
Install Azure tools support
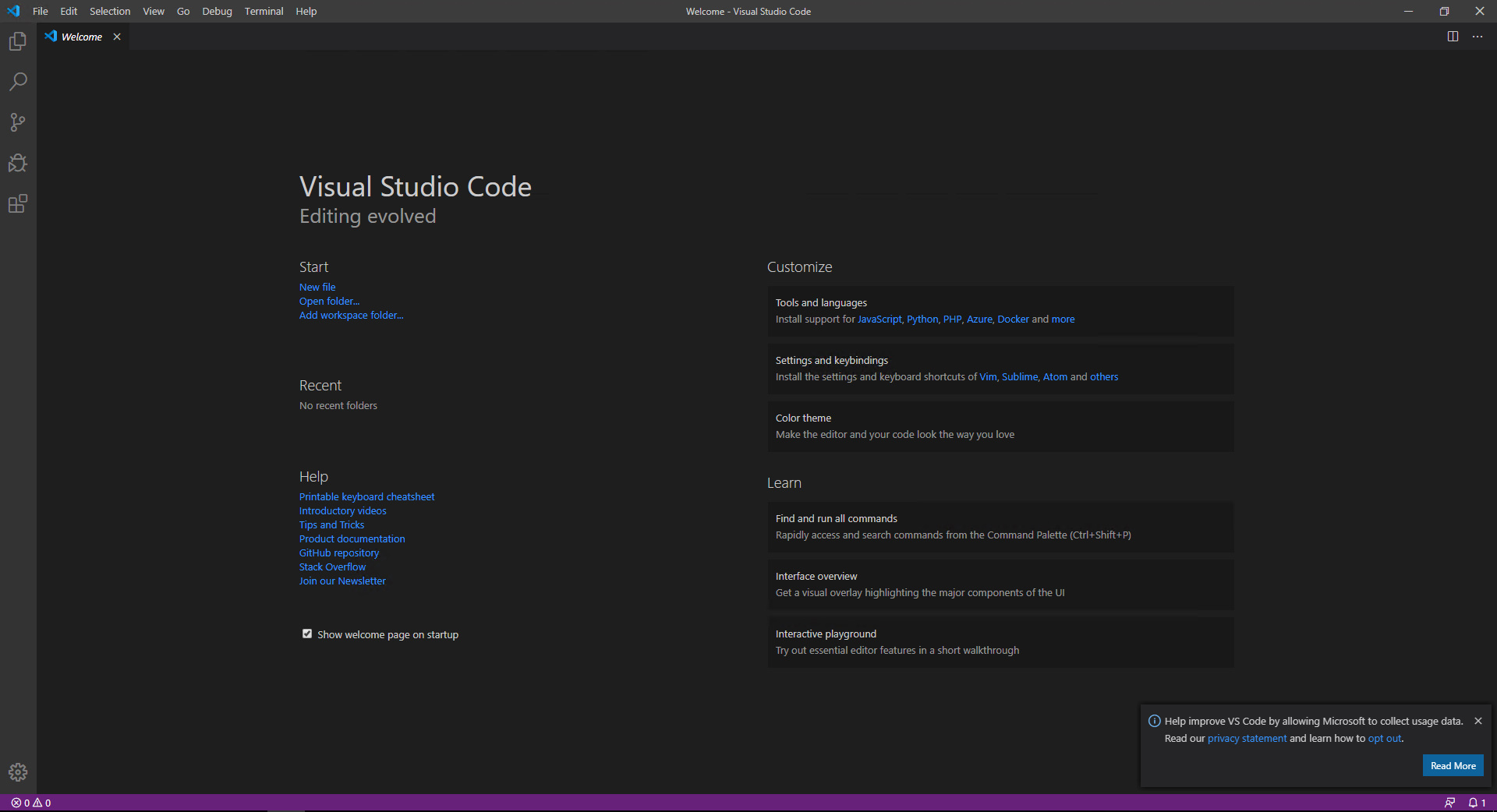(x=979, y=319)
